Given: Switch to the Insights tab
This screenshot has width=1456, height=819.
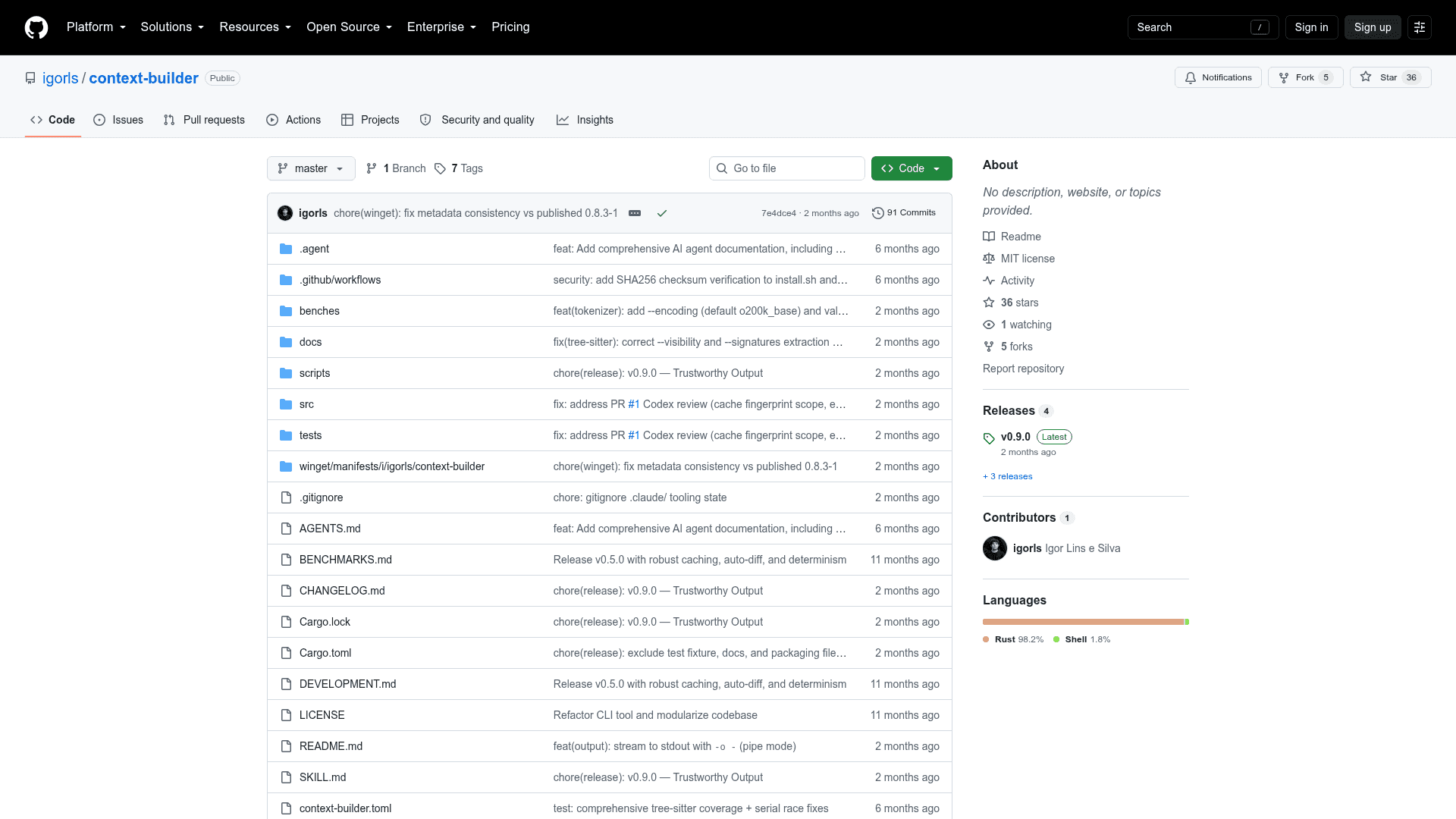Looking at the screenshot, I should coord(585,120).
